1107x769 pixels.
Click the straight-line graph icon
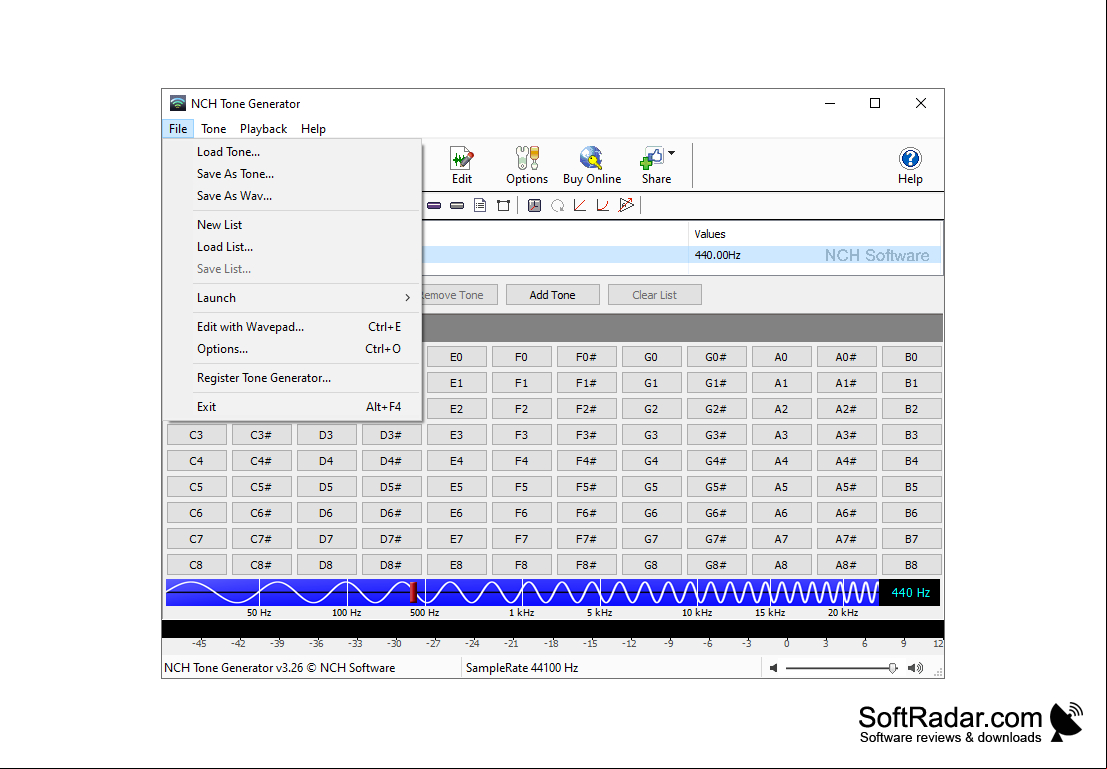(x=580, y=205)
